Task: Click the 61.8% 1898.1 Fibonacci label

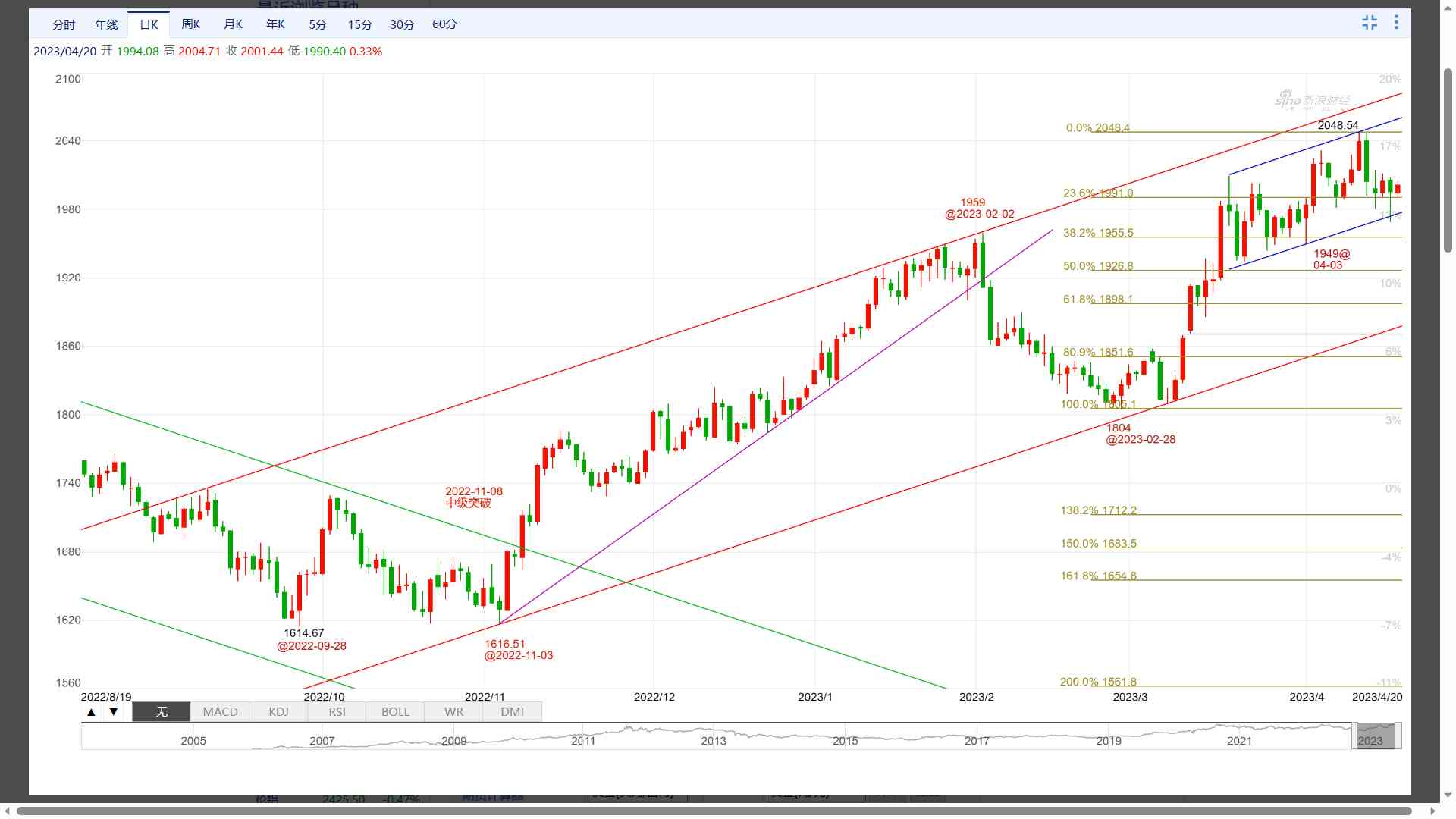Action: pos(1098,300)
